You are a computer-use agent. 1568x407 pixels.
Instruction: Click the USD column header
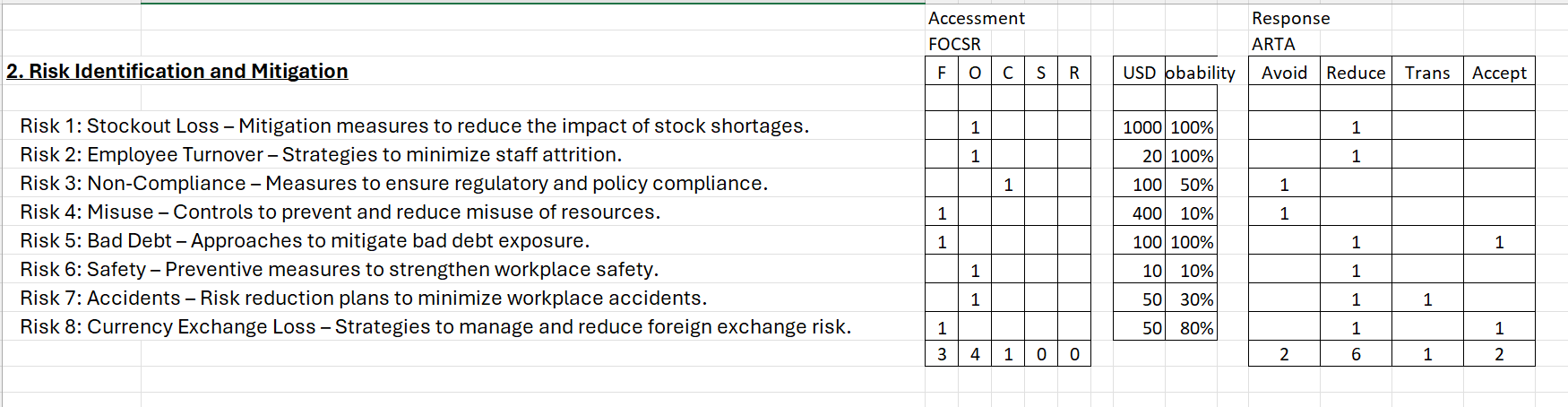(x=1139, y=73)
